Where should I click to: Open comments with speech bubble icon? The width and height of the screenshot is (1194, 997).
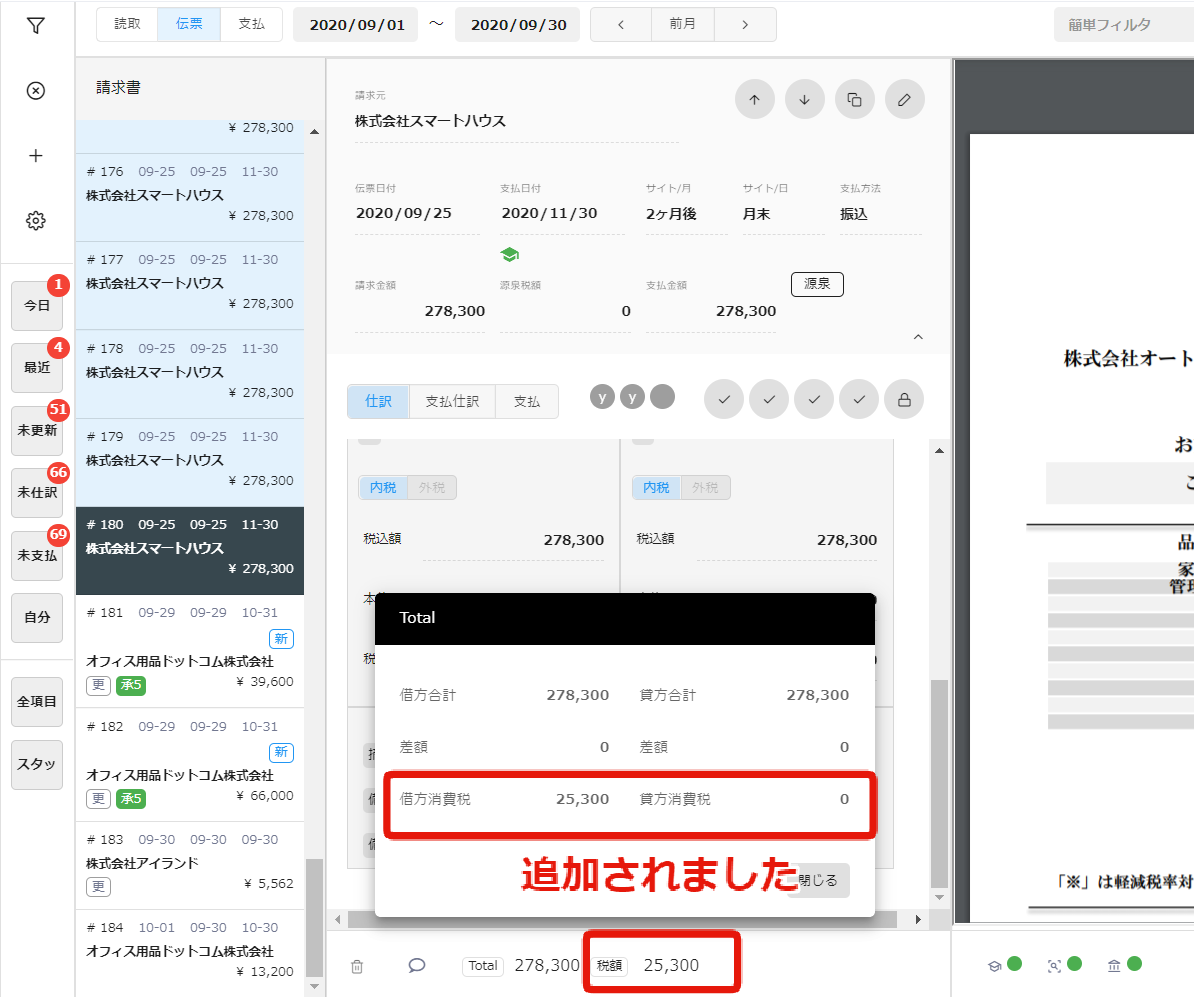pyautogui.click(x=417, y=966)
